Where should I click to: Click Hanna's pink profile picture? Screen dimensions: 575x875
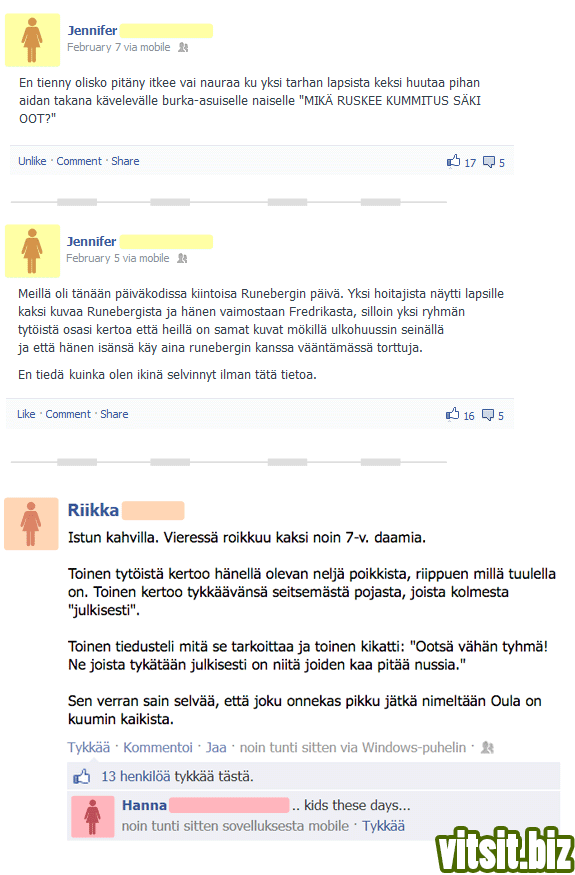pyautogui.click(x=93, y=816)
